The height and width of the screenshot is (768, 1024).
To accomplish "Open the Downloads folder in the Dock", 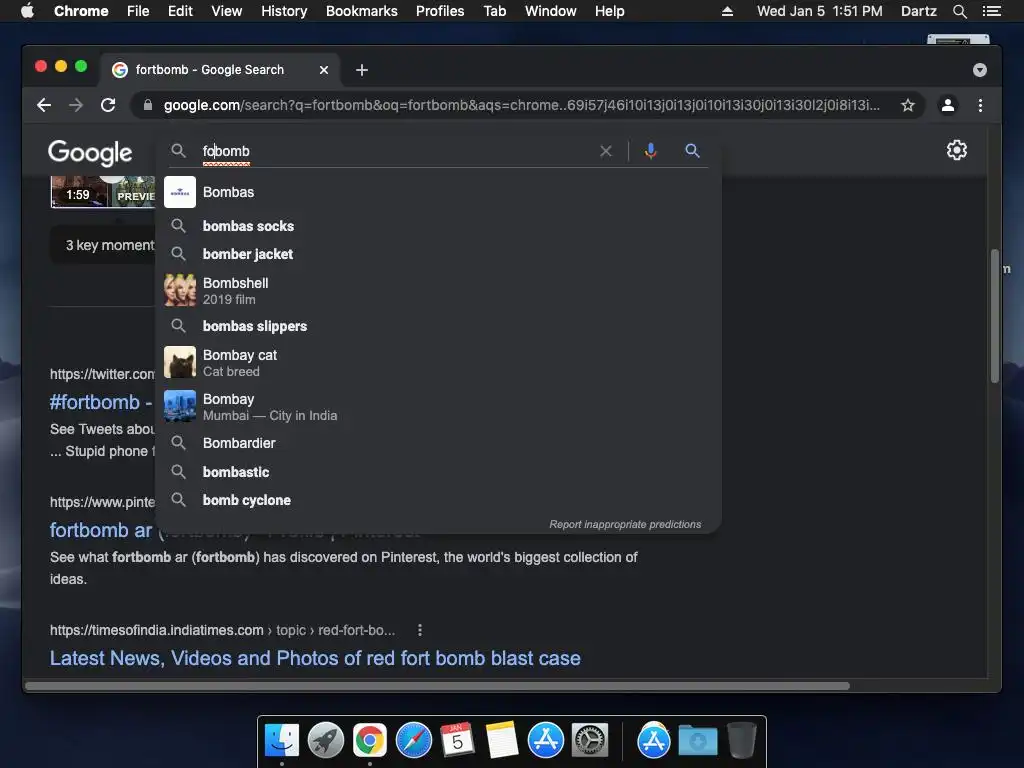I will coord(697,741).
